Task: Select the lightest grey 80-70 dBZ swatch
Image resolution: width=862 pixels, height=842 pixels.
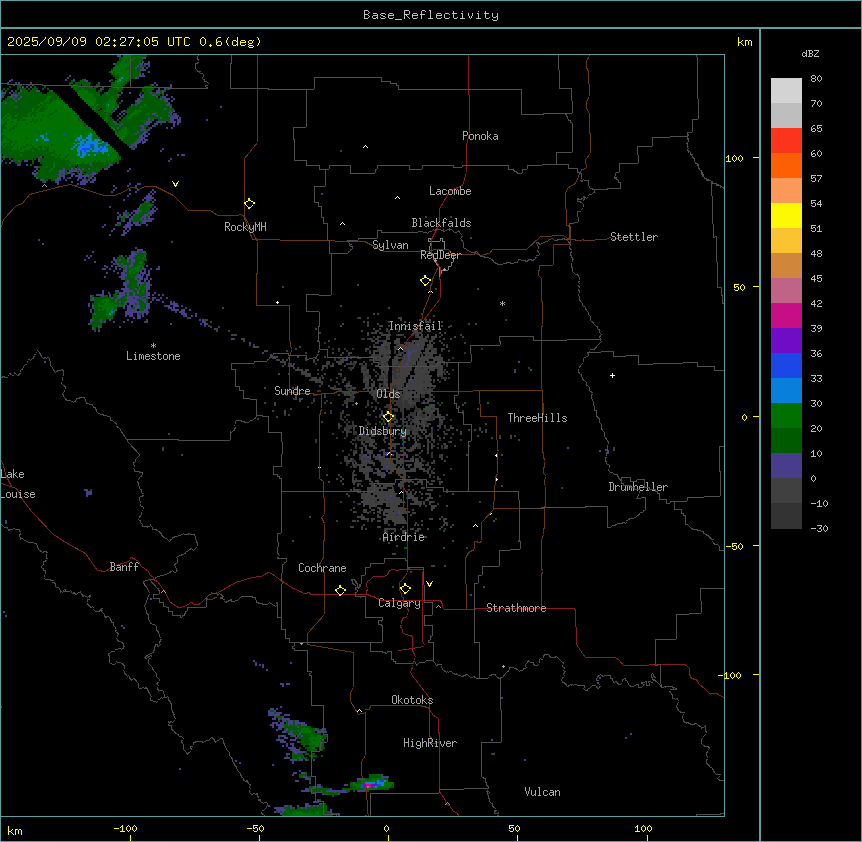Action: coord(786,91)
